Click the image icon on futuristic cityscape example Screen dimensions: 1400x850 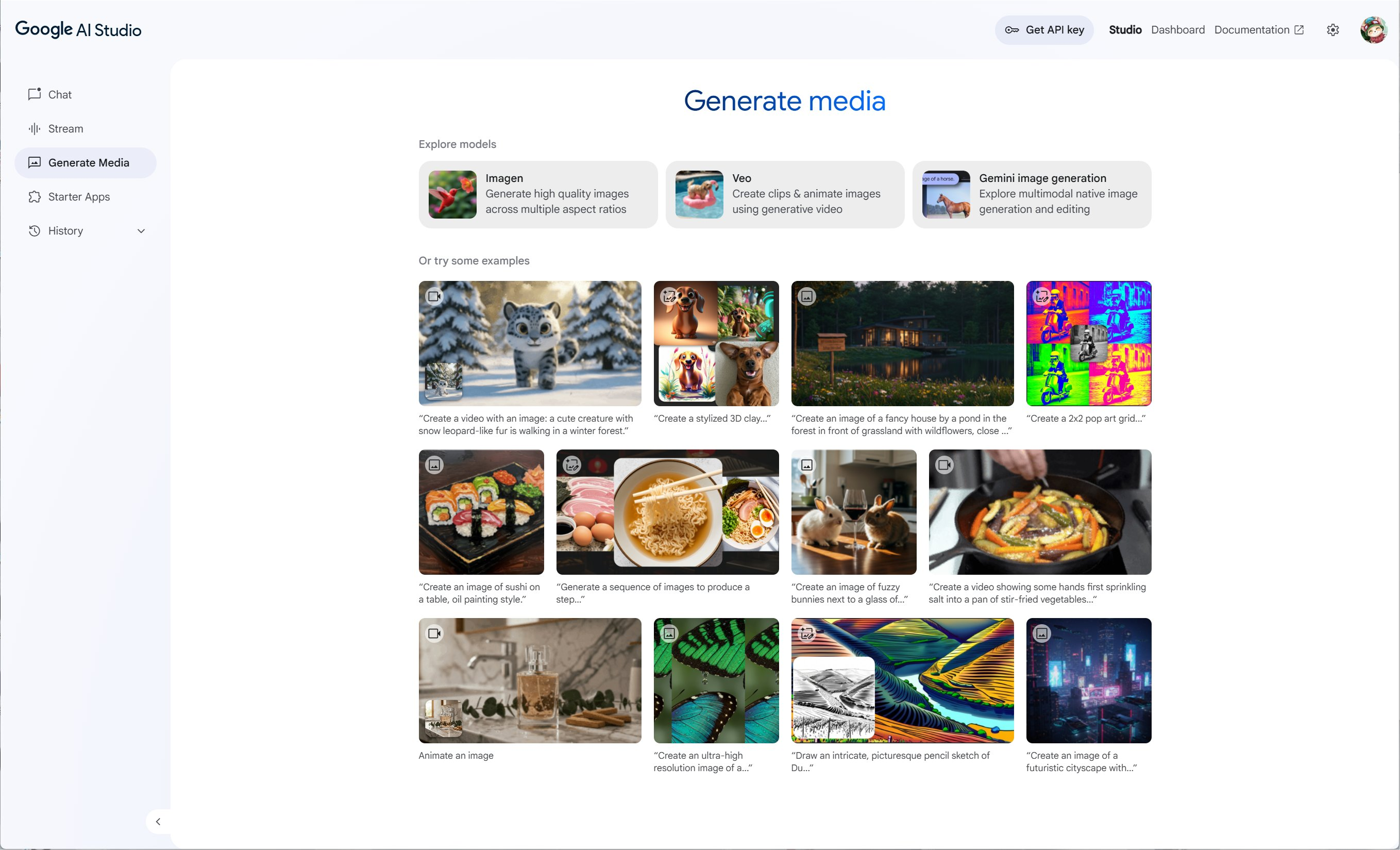coord(1042,634)
